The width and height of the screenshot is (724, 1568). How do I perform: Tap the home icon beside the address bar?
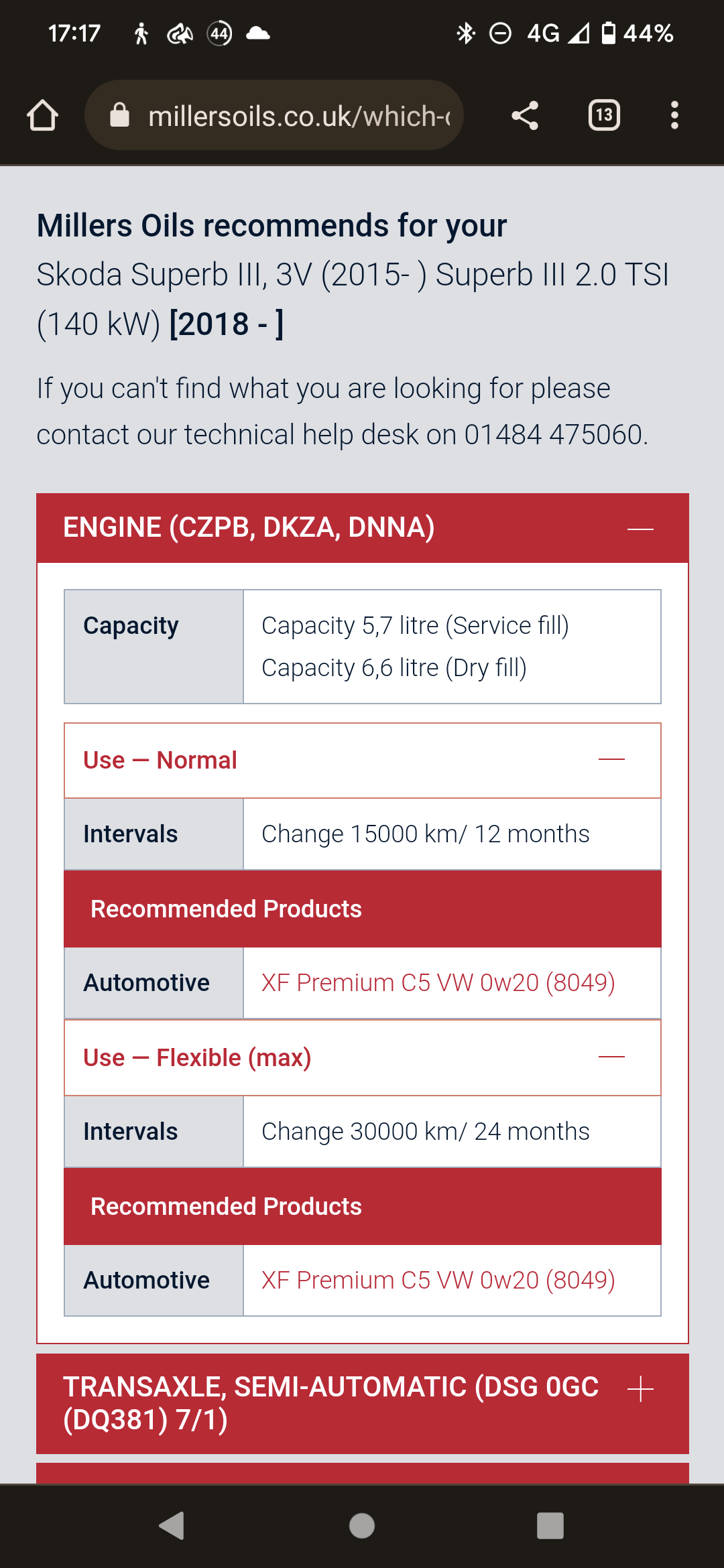point(42,115)
